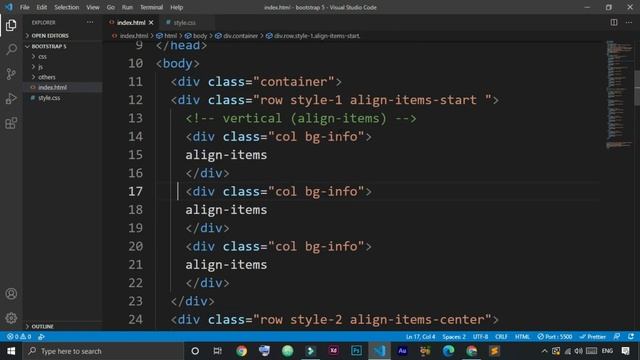The width and height of the screenshot is (640, 360).
Task: Open the Run menu
Action: point(127,7)
